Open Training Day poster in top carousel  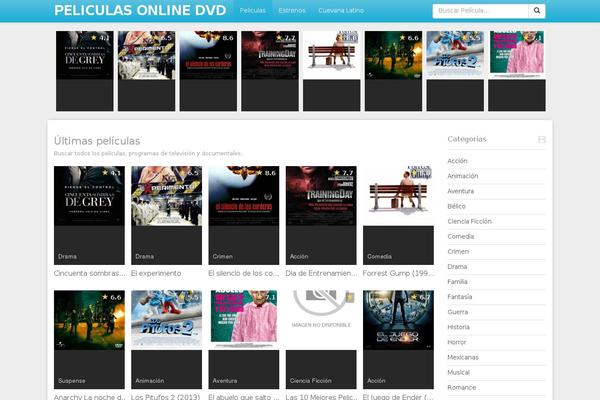click(270, 71)
